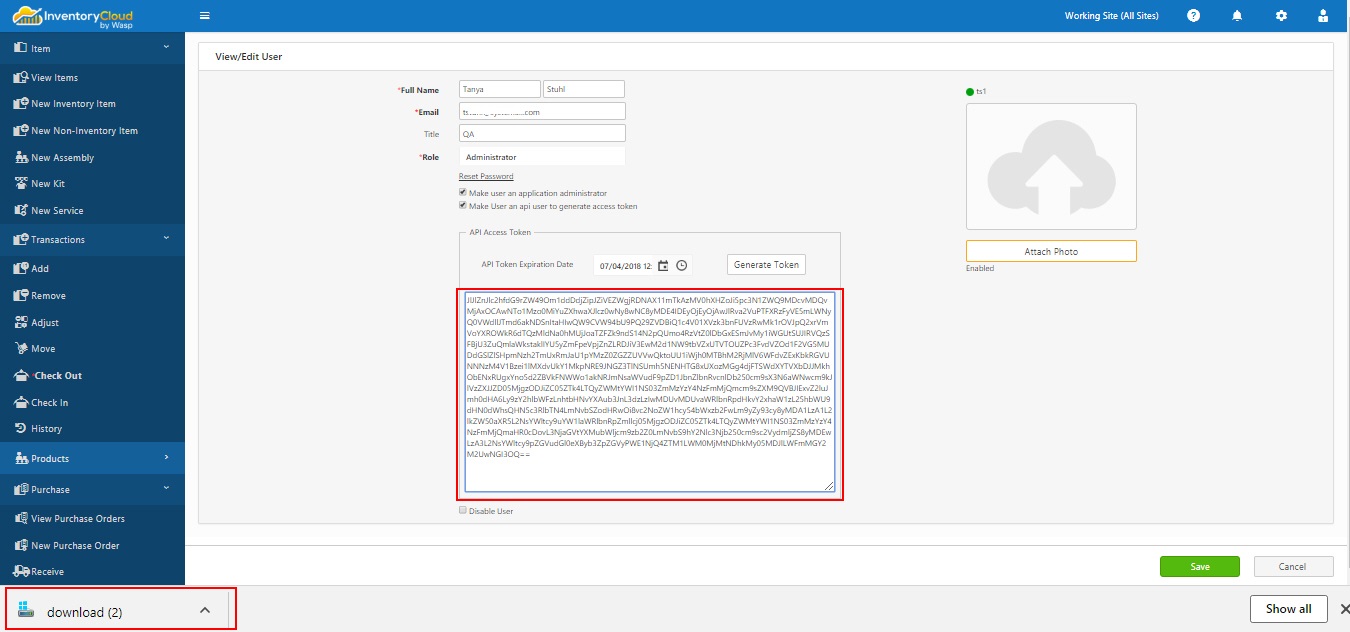Click inside the API access token textarea

pyautogui.click(x=649, y=391)
